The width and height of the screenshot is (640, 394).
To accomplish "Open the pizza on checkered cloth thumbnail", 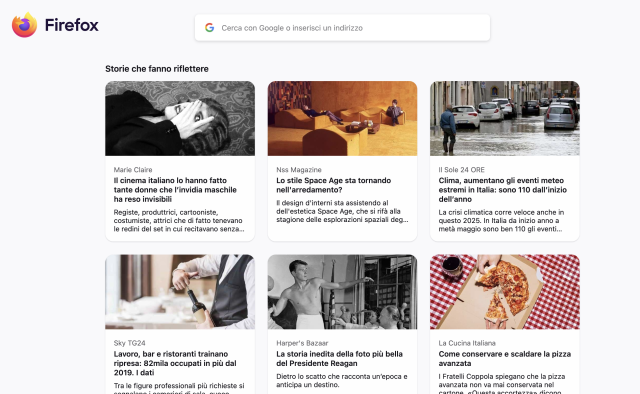I will tap(504, 292).
